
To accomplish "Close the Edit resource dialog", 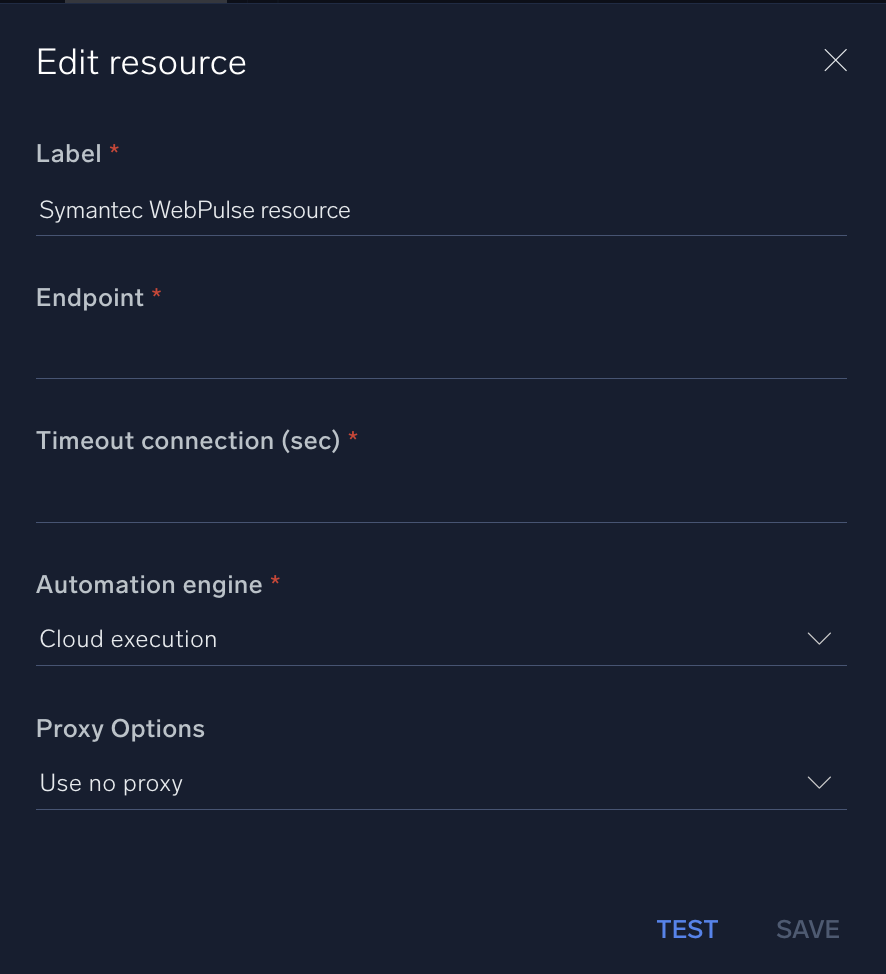I will [835, 60].
